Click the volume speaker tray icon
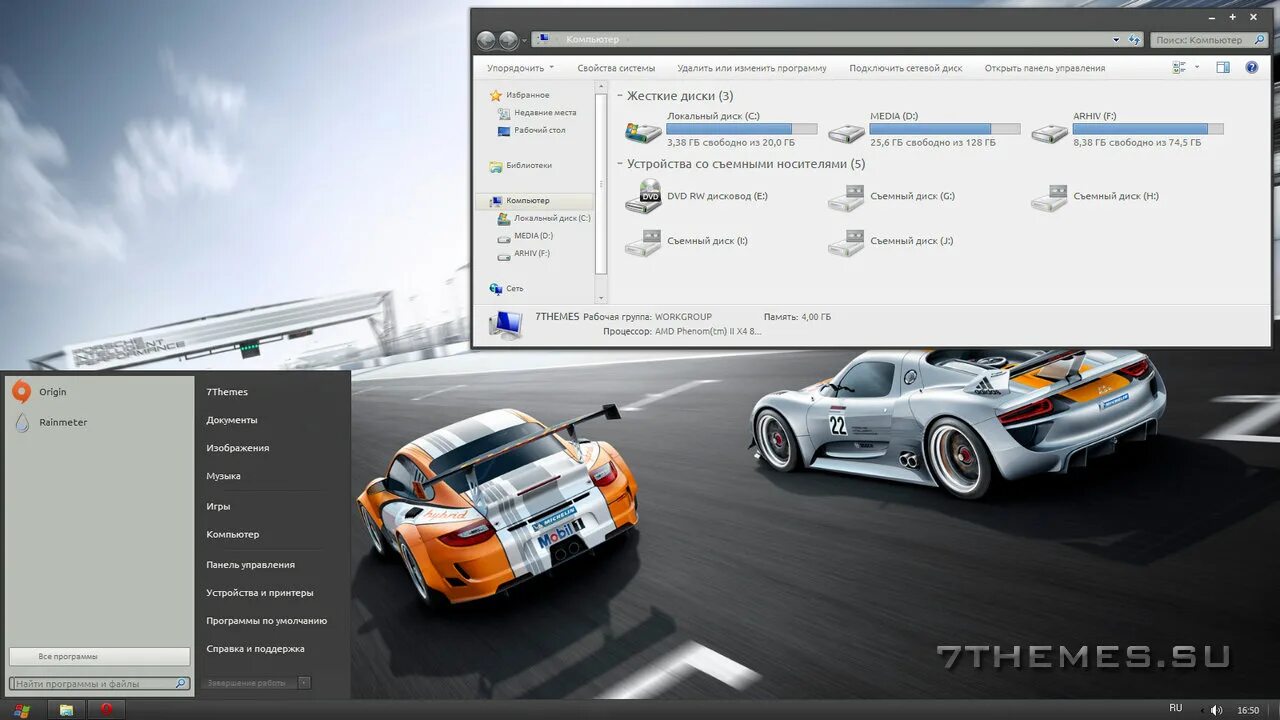 1216,710
